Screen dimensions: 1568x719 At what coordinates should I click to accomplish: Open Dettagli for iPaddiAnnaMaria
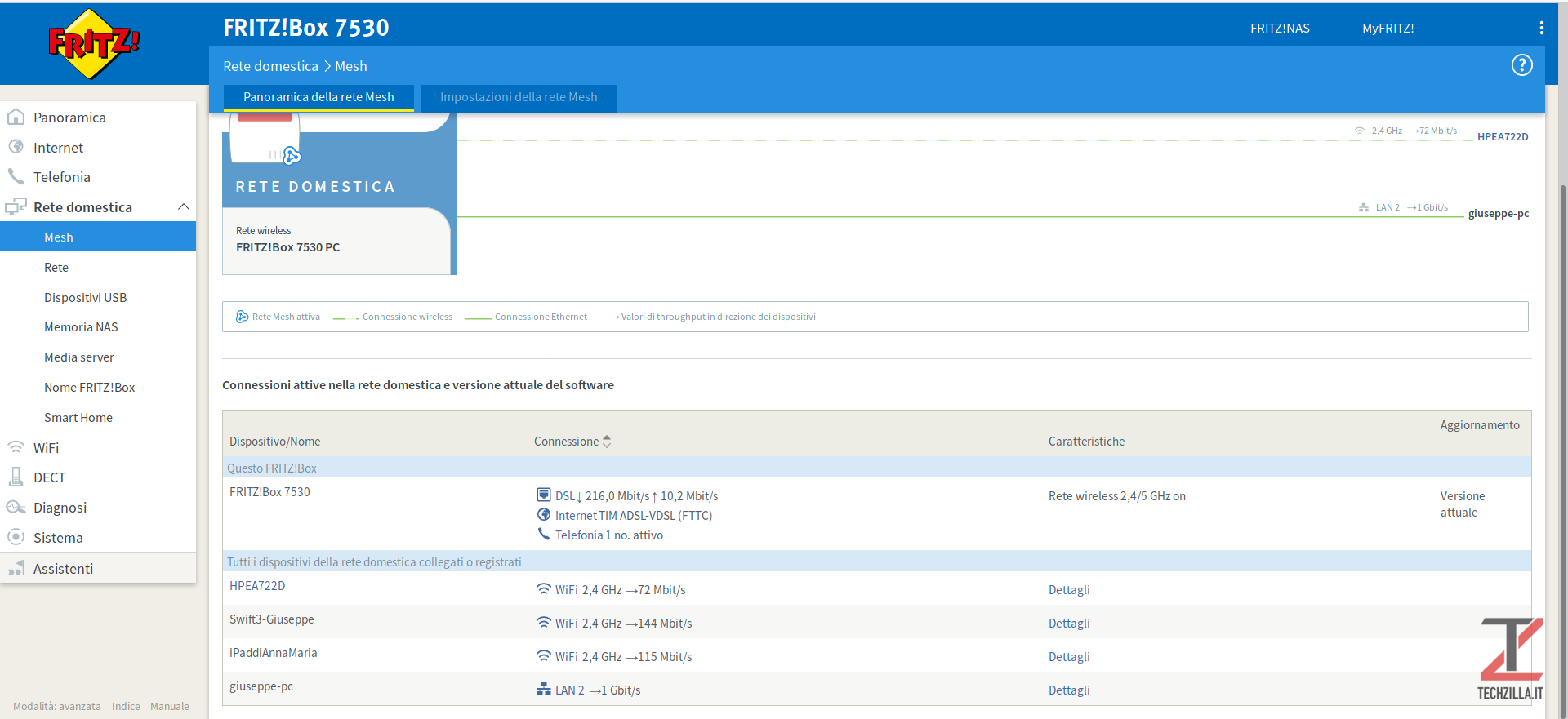coord(1069,656)
